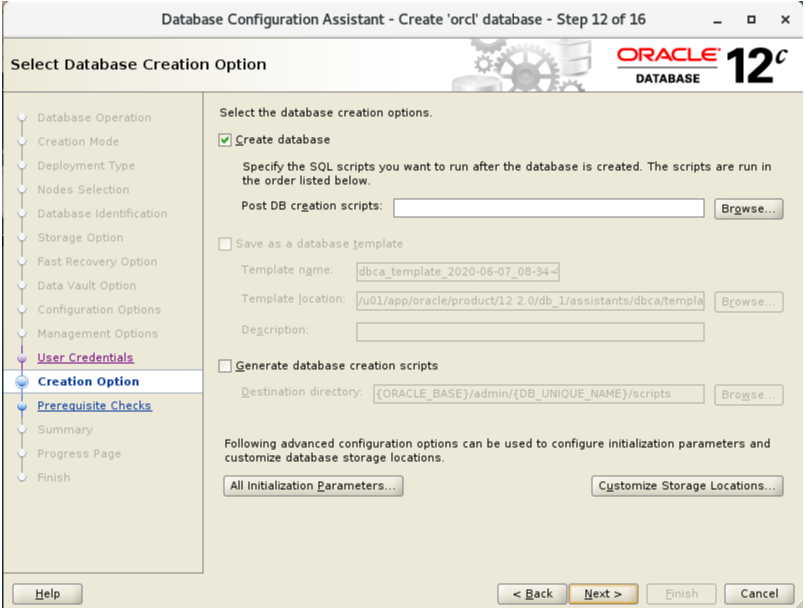Viewport: 806px width, 610px height.
Task: Click the Management Options step
Action: point(98,334)
